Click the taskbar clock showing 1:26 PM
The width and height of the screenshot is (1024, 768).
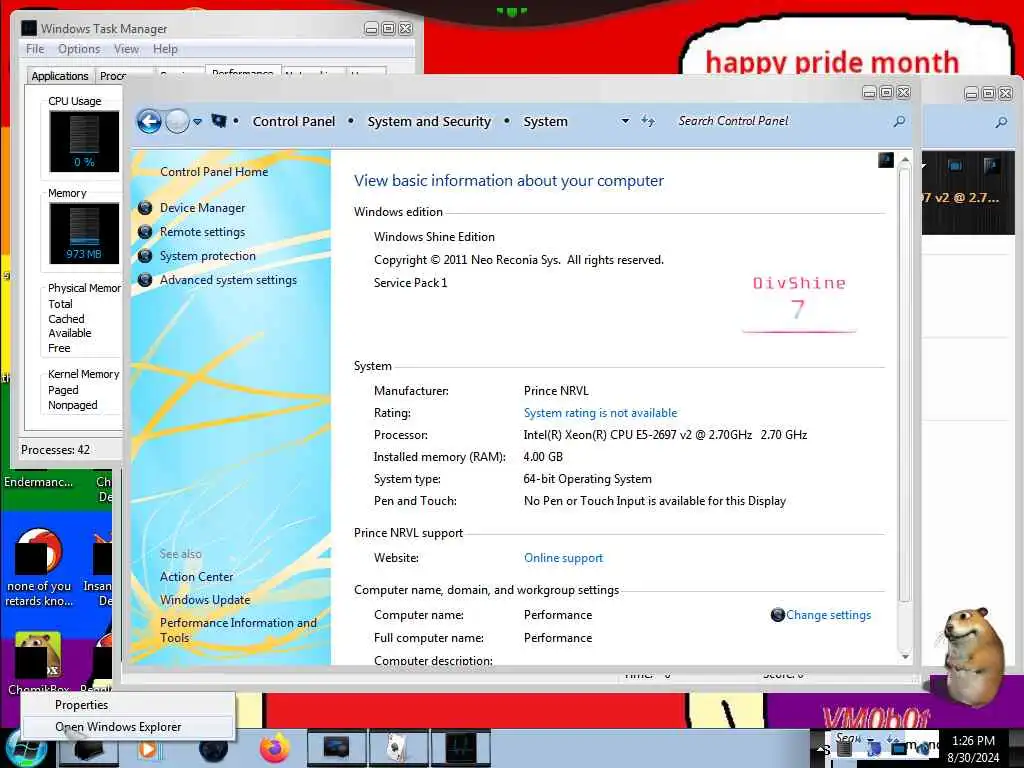(x=973, y=749)
